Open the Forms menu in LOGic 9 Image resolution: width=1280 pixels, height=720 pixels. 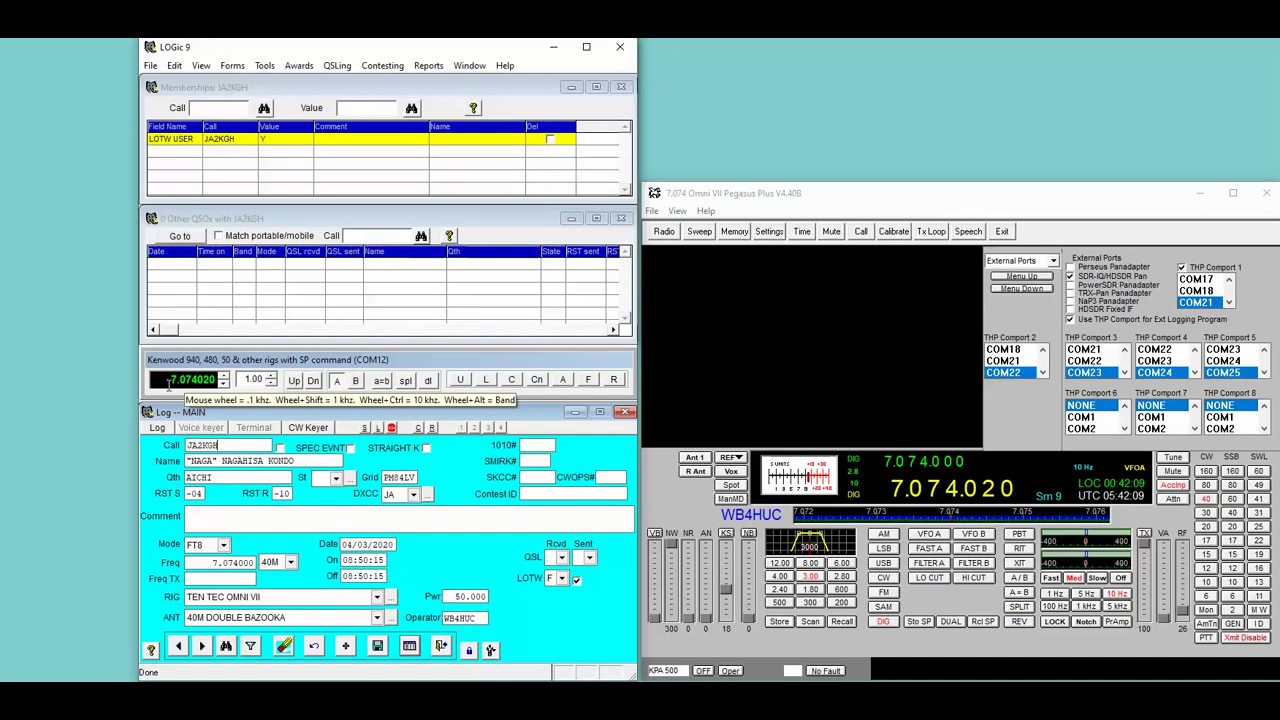click(232, 66)
